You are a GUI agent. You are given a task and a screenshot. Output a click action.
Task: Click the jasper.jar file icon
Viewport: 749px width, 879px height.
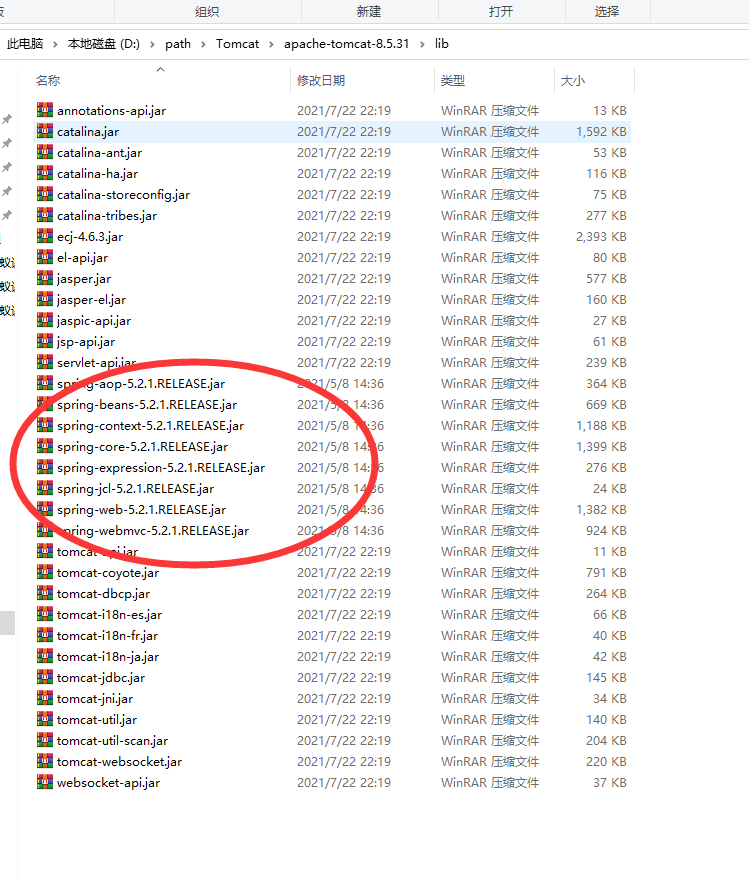coord(45,278)
